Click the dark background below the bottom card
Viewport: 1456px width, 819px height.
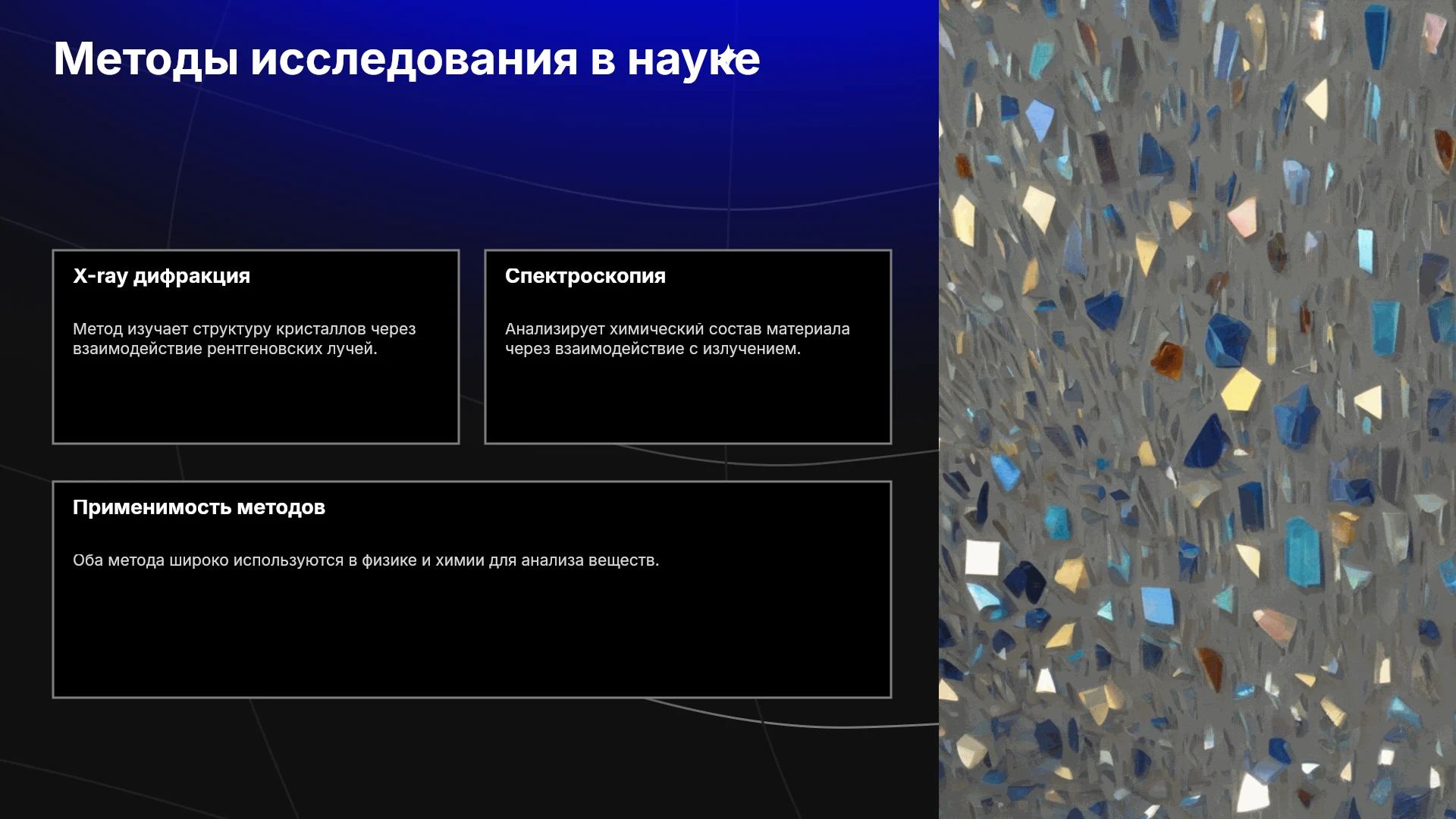(470, 758)
